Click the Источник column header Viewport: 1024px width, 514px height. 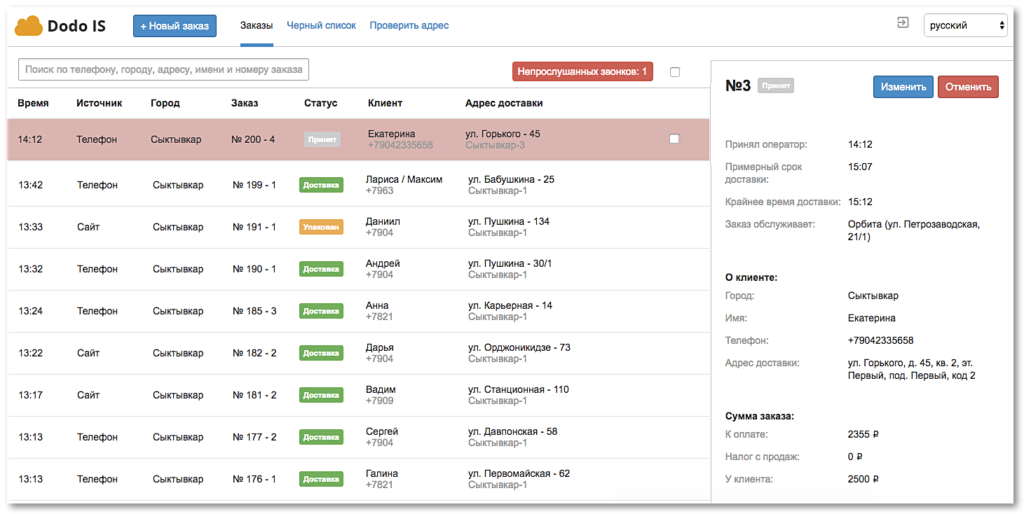[x=99, y=103]
